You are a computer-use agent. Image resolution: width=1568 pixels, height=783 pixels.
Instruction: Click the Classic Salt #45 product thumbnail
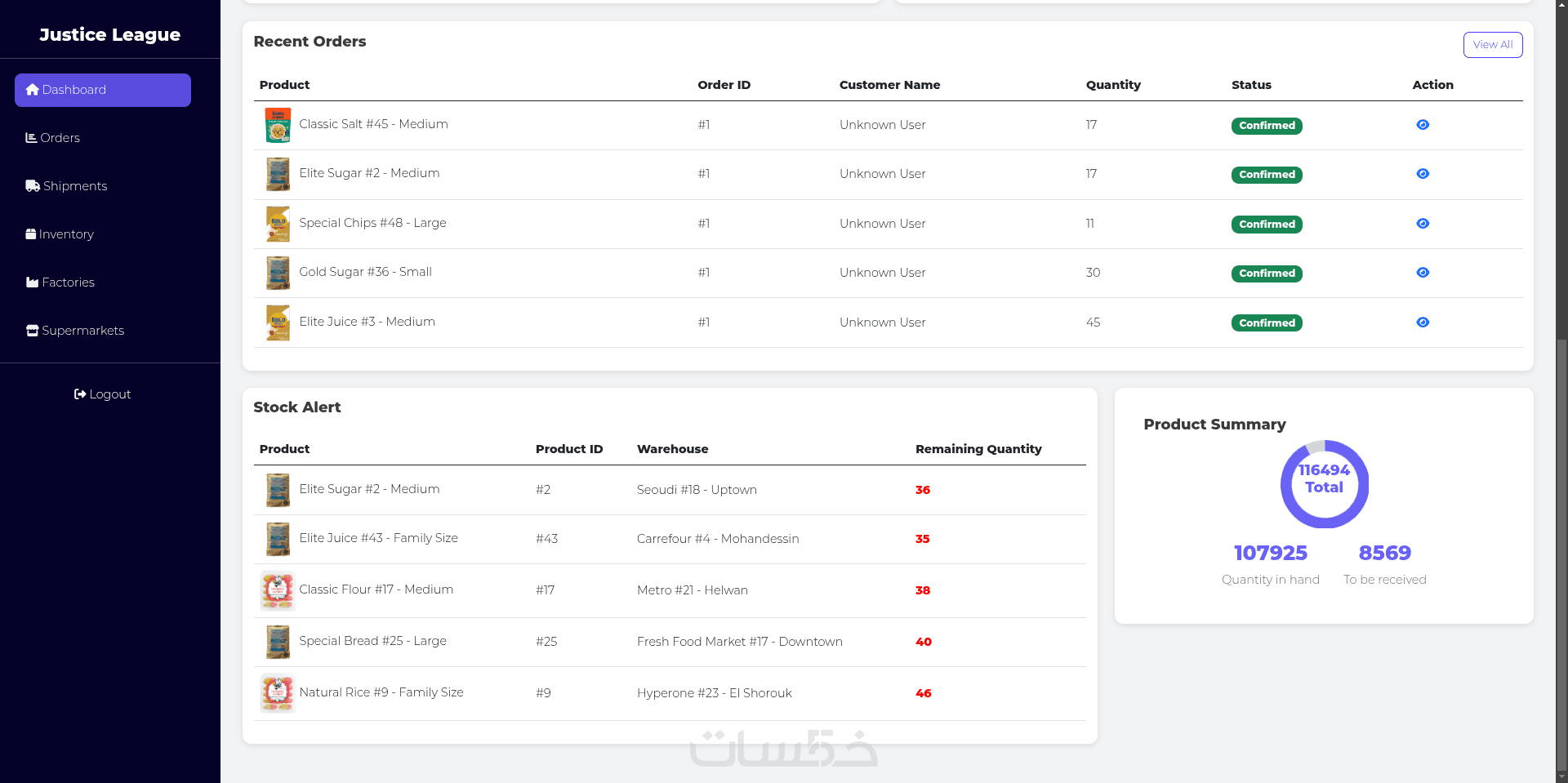[278, 125]
